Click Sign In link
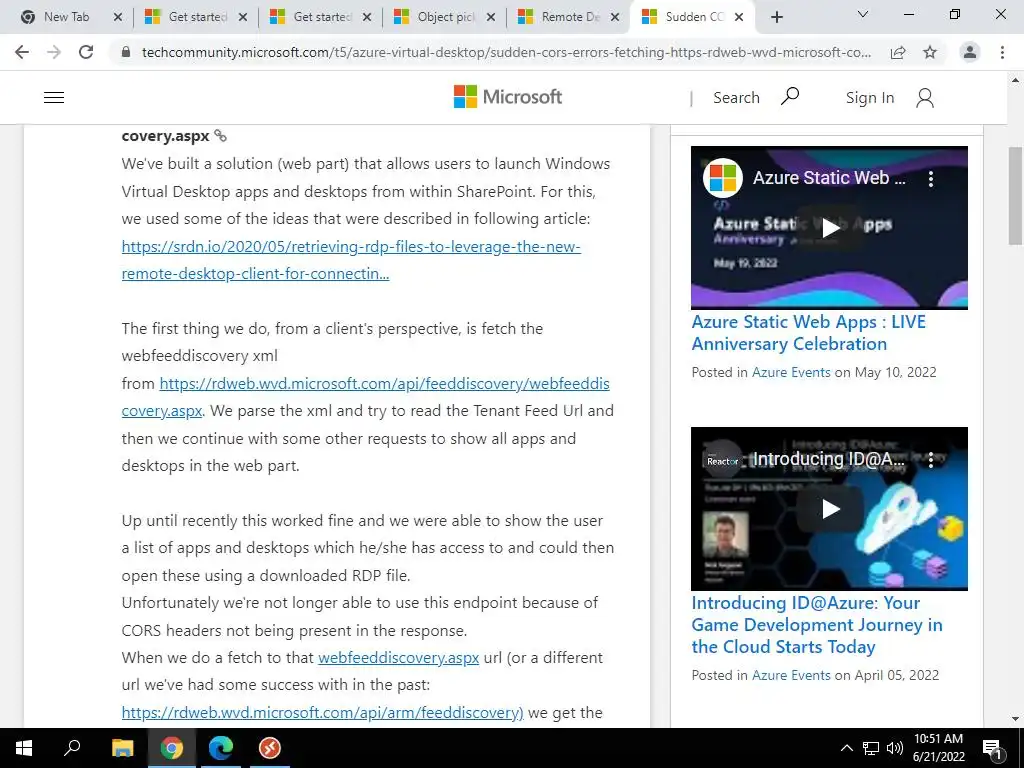This screenshot has height=768, width=1024. coord(870,98)
